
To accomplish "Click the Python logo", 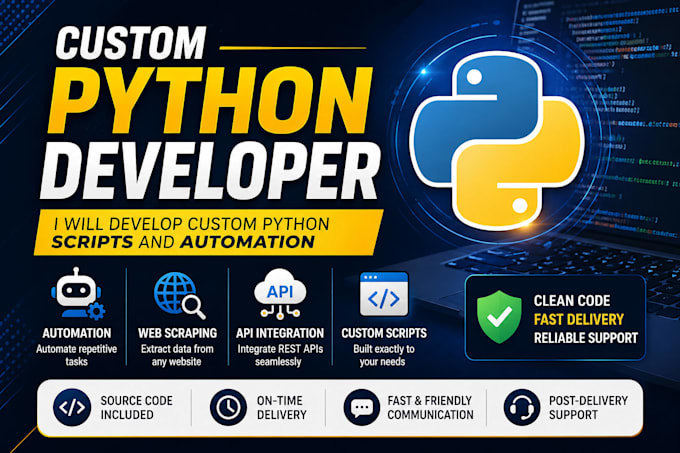I will point(497,141).
